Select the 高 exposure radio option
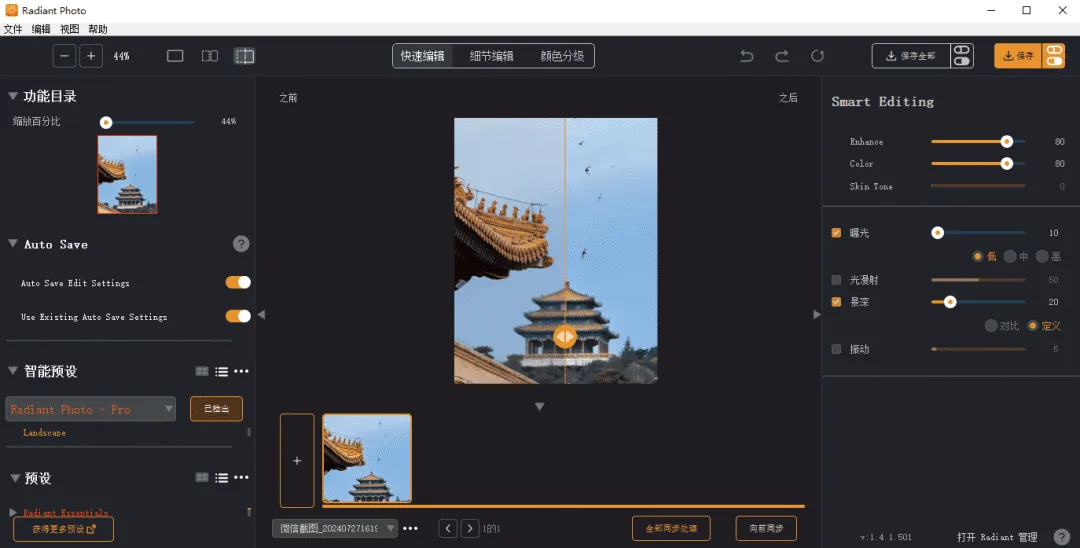 click(1042, 256)
